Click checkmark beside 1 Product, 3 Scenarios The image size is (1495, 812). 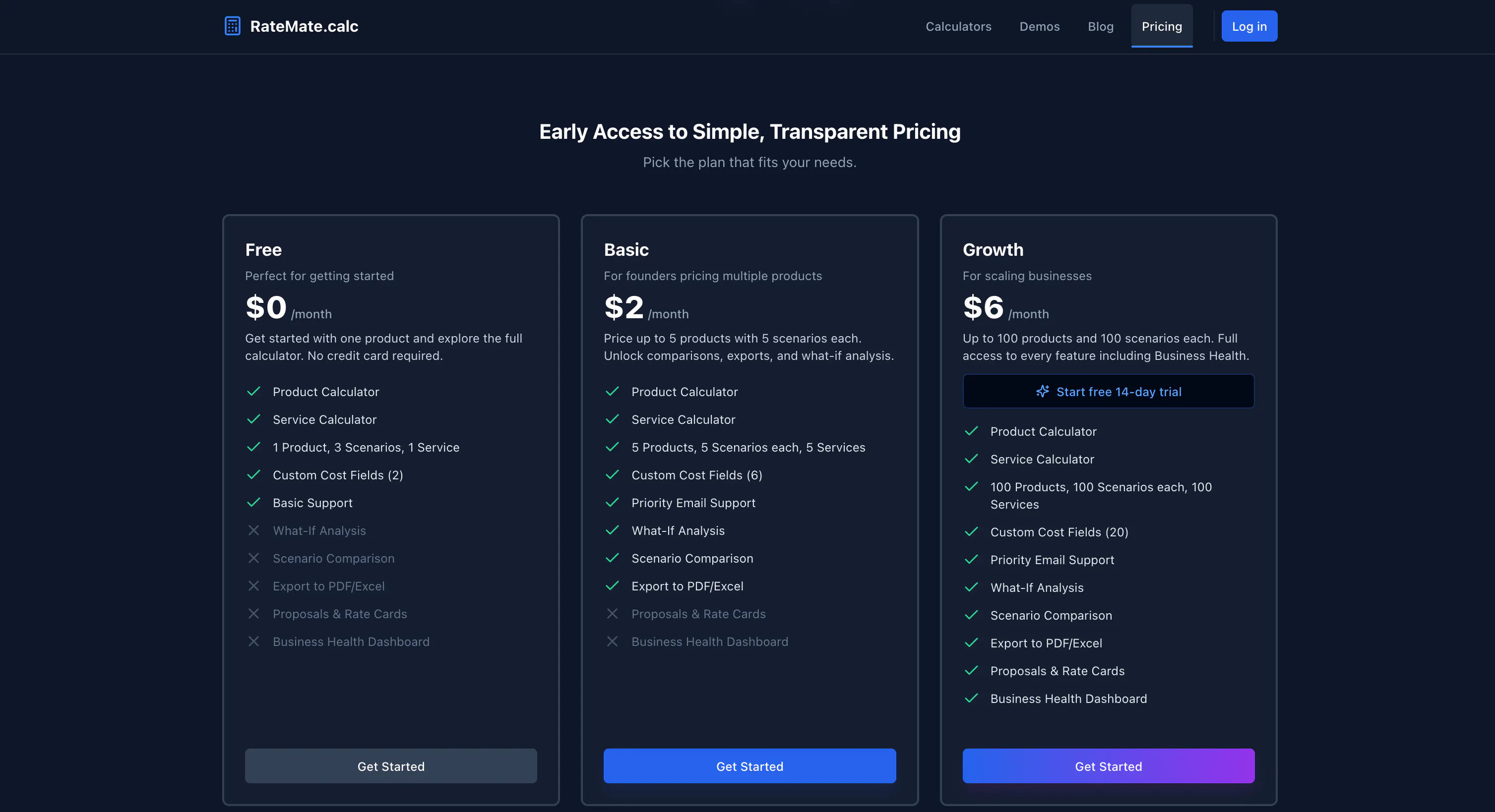click(253, 447)
